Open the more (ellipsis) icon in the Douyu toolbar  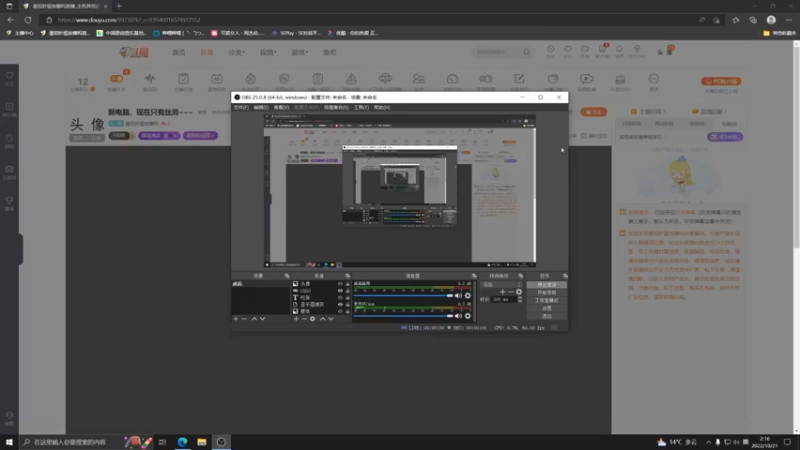654,79
